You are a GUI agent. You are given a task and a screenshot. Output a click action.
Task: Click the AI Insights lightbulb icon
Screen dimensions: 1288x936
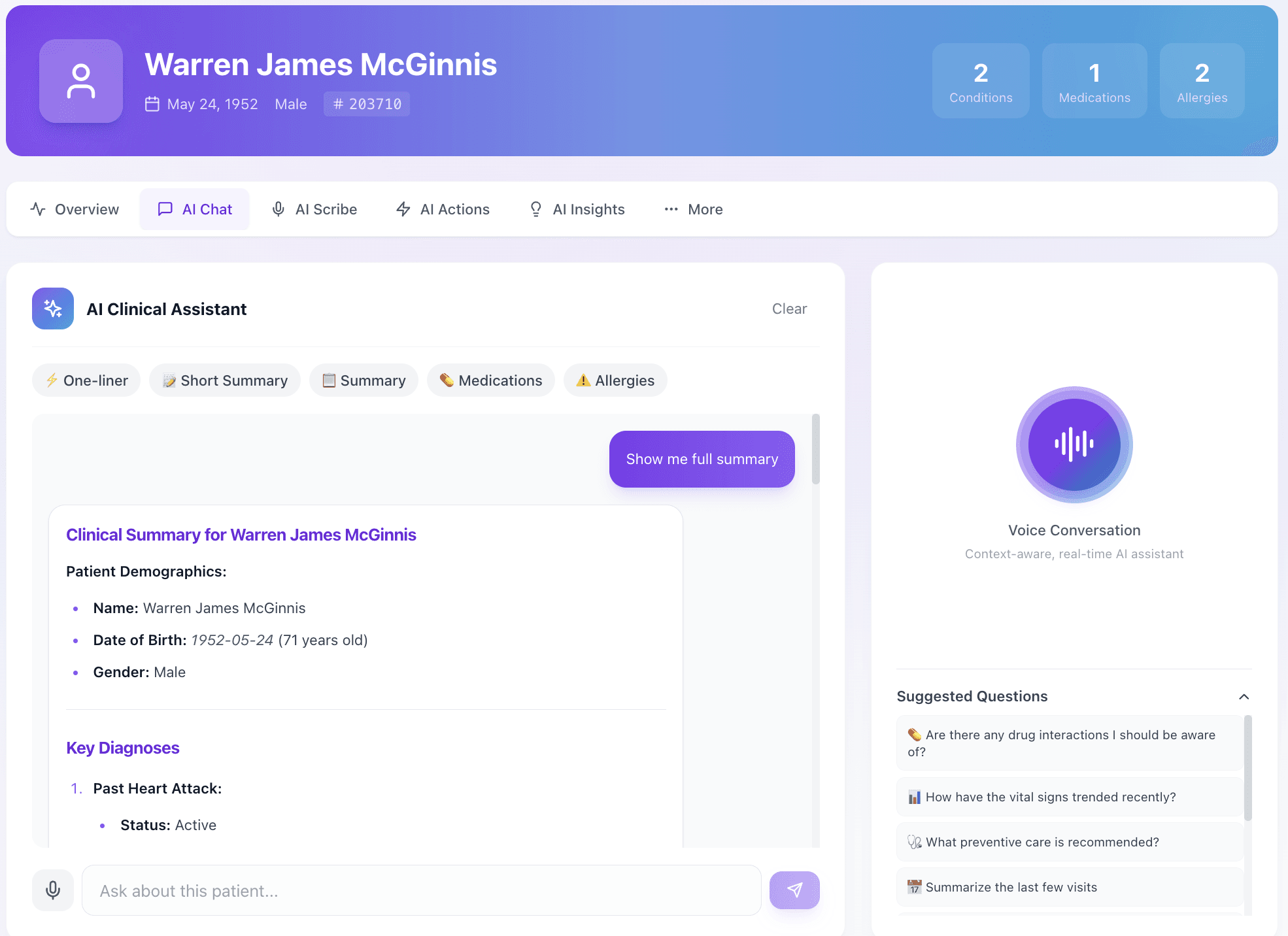[535, 209]
